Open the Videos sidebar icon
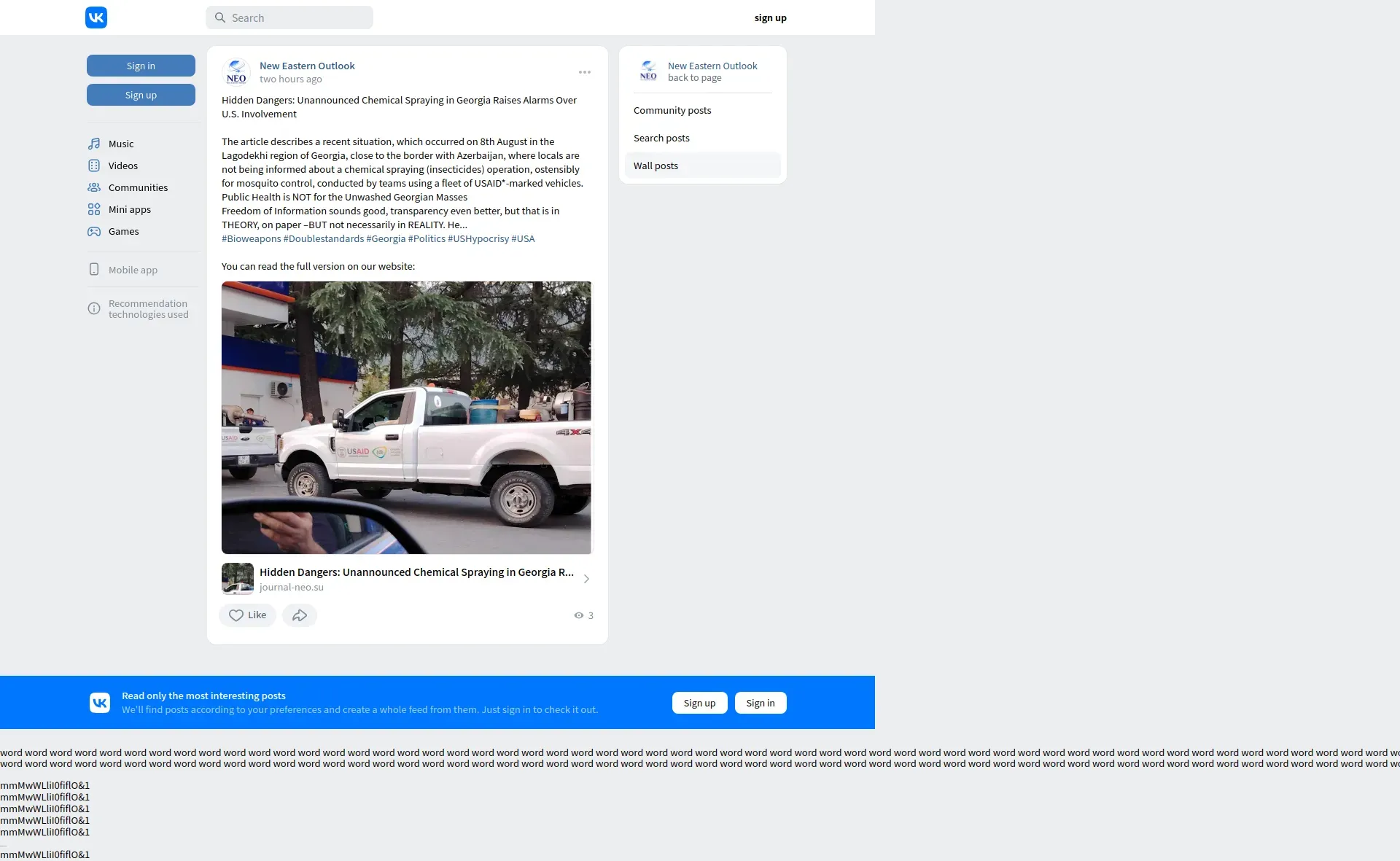This screenshot has width=1400, height=861. [x=94, y=165]
